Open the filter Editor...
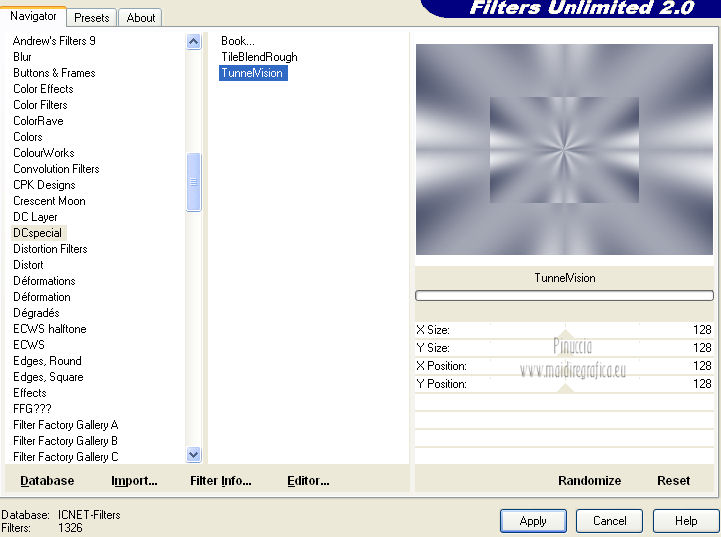The image size is (721, 537). [308, 481]
